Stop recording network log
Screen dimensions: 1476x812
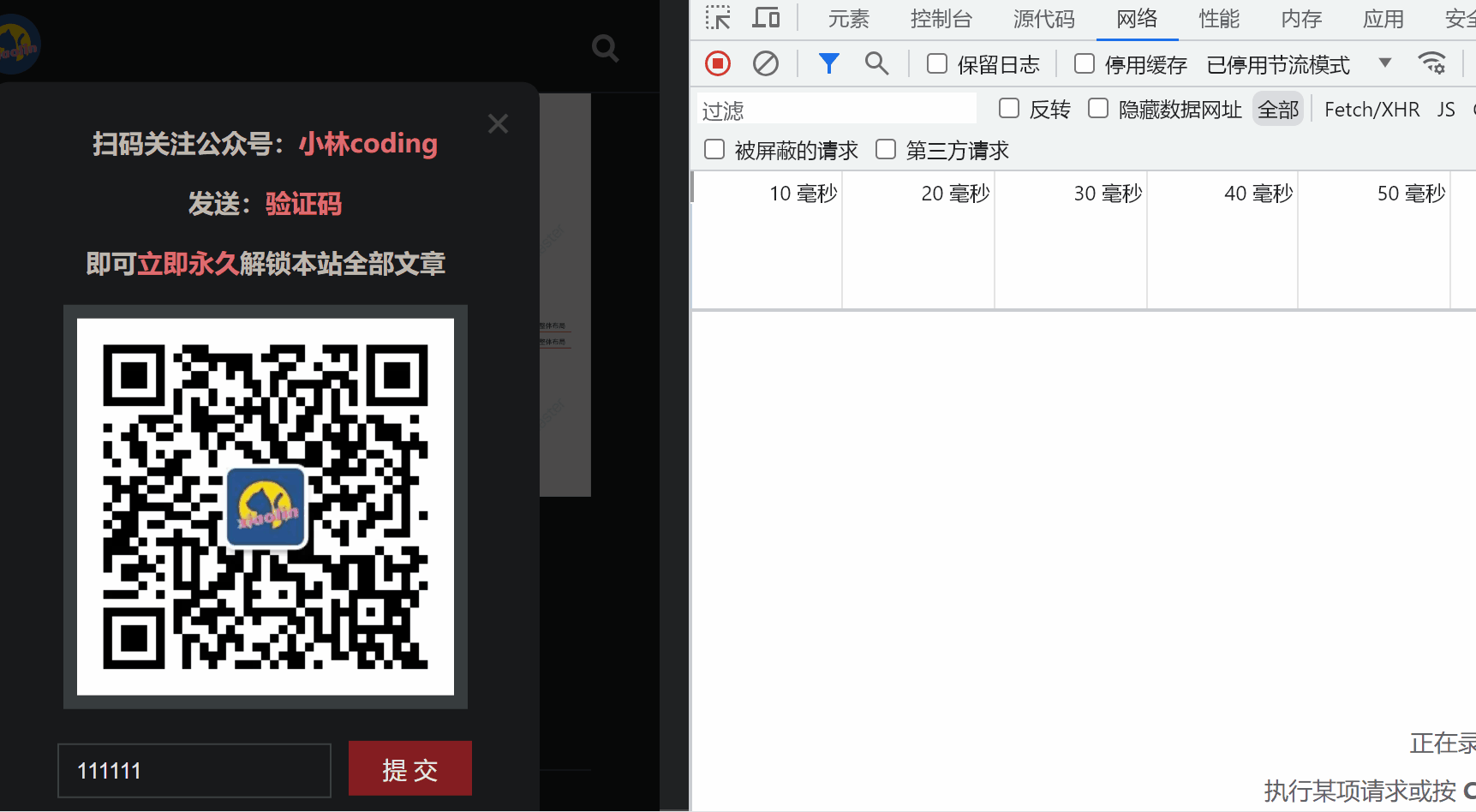[718, 63]
